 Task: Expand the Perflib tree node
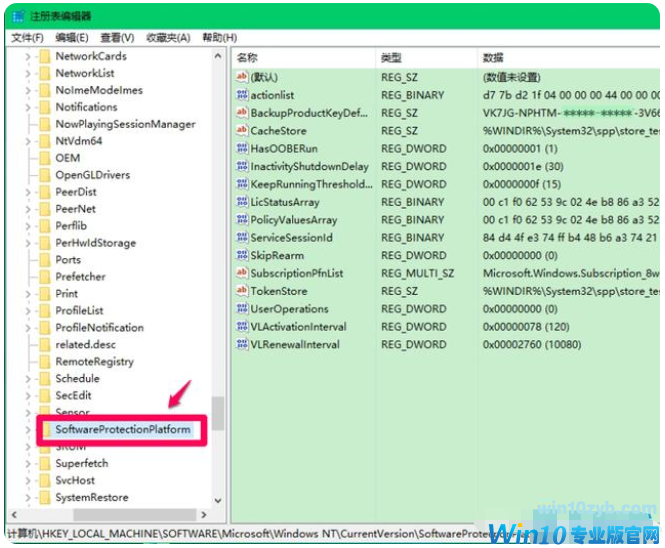[x=28, y=226]
